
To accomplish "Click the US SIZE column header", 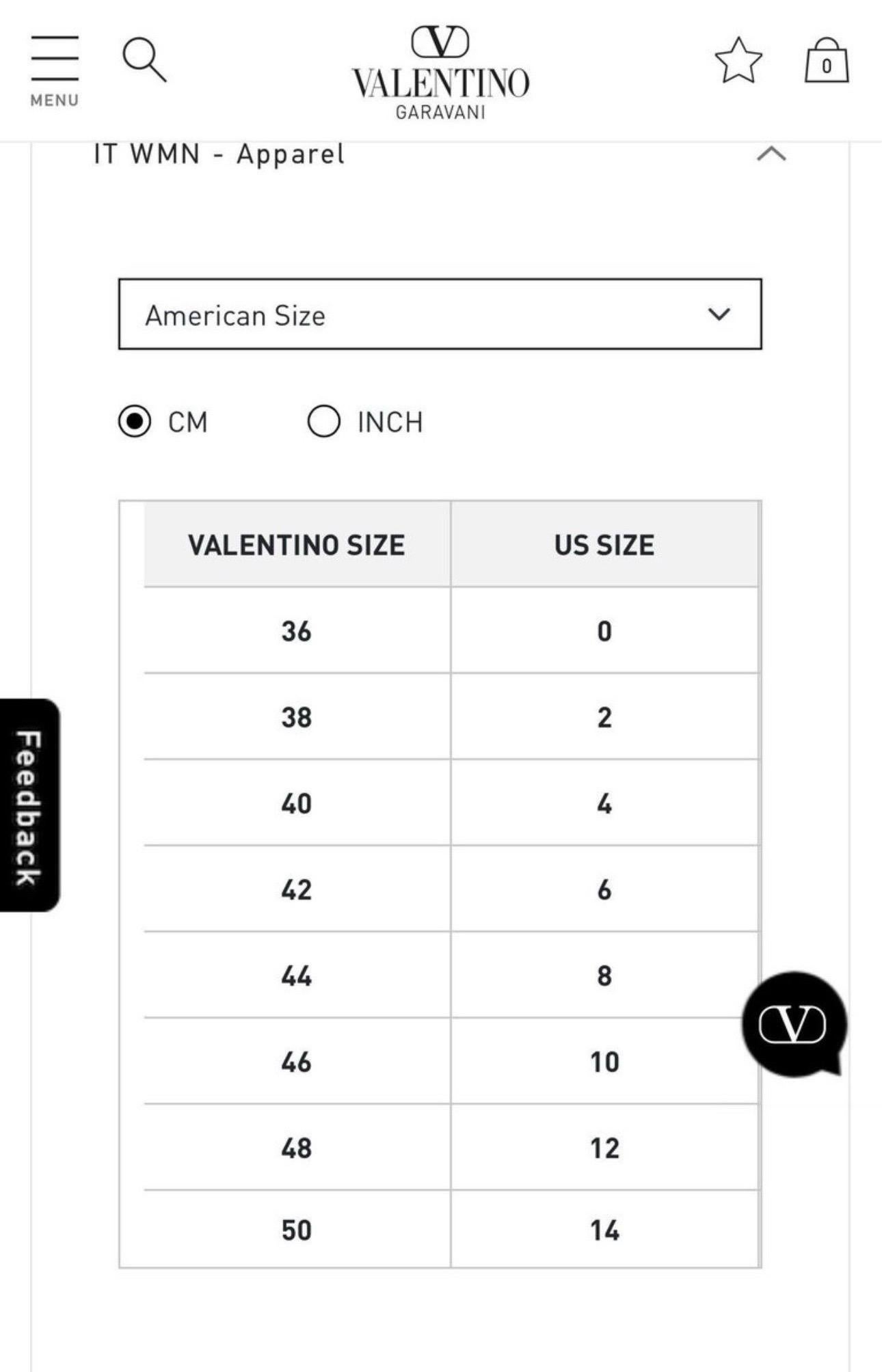I will click(x=604, y=544).
